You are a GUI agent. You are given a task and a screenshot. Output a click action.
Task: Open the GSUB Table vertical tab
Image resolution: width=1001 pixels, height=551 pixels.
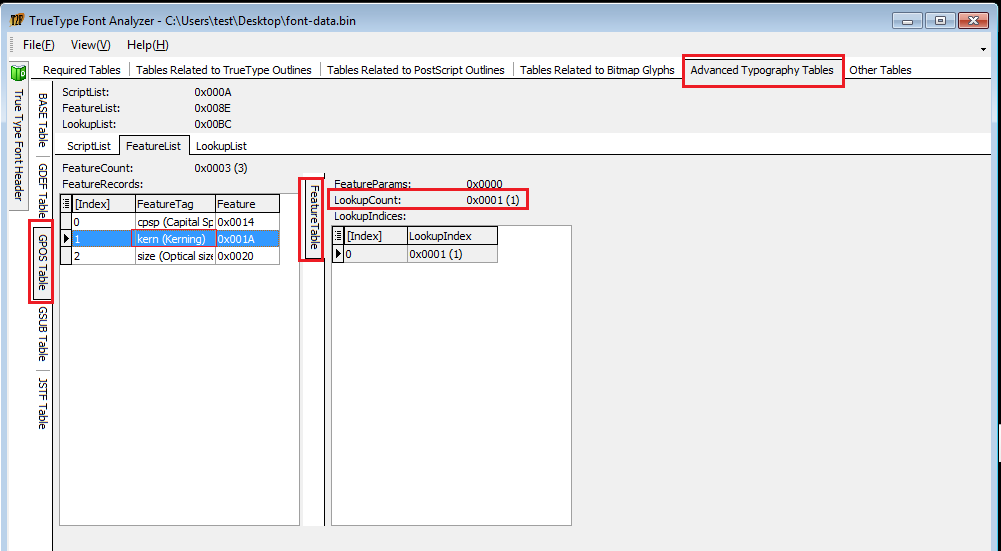point(42,334)
